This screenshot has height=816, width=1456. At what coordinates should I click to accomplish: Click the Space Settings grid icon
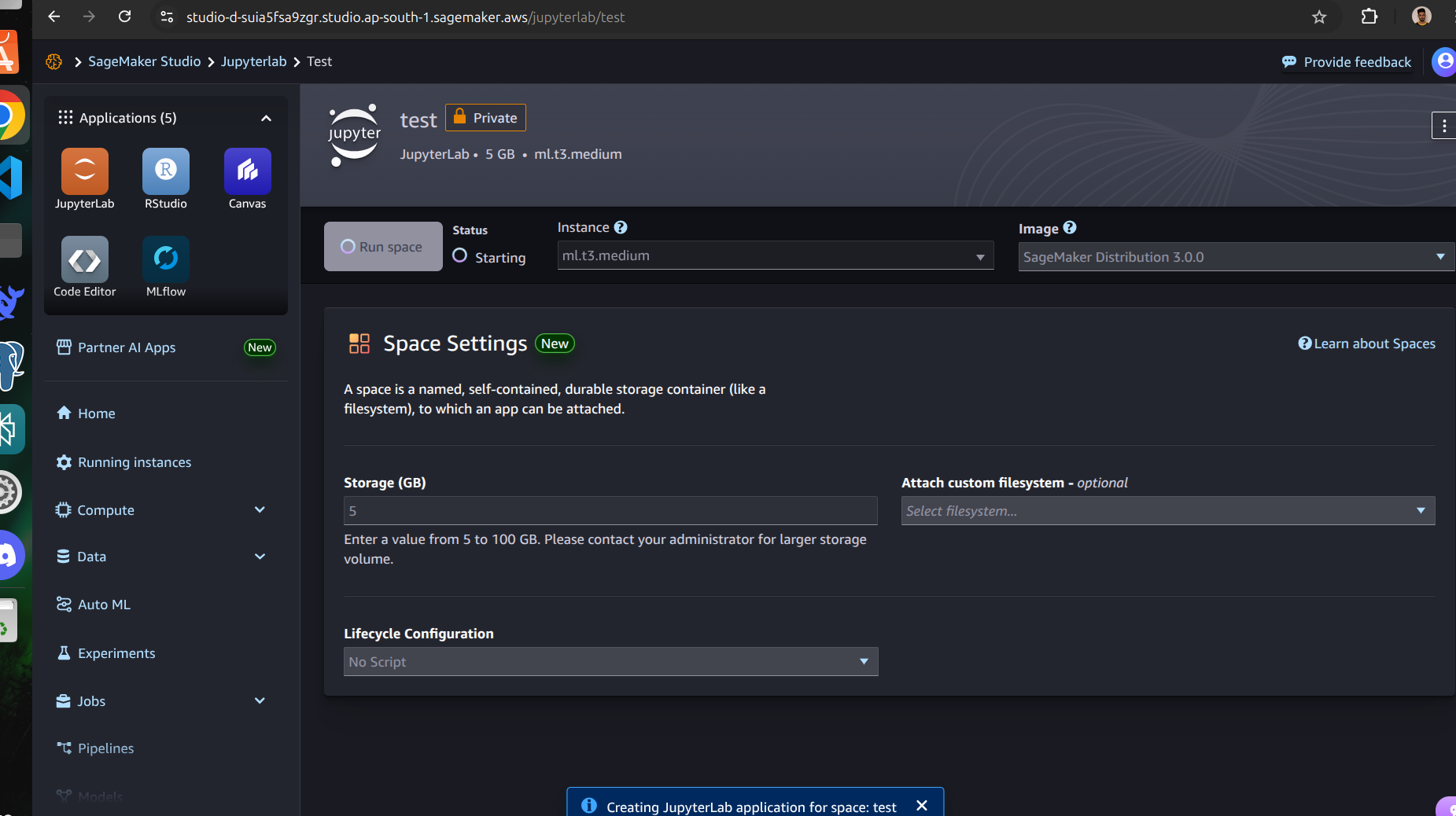359,344
